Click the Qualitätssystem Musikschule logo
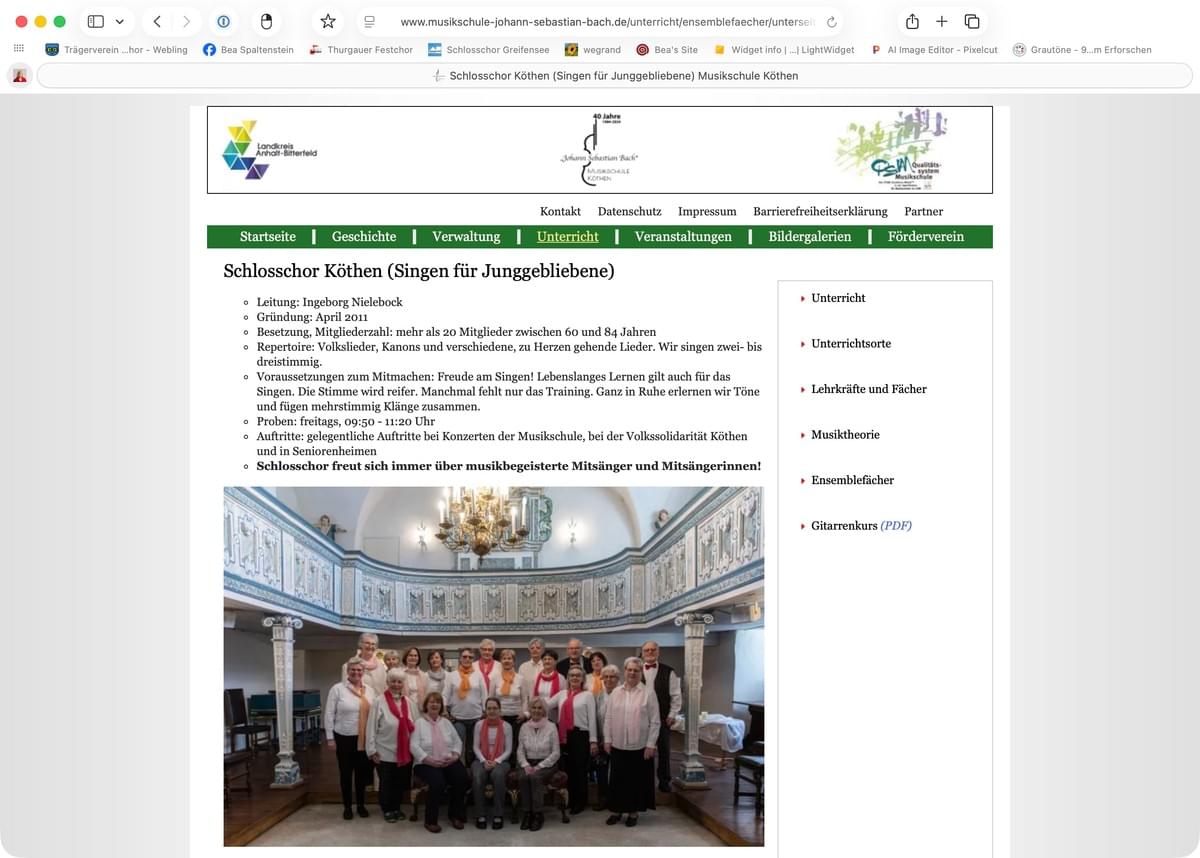This screenshot has width=1200, height=858. (x=891, y=150)
